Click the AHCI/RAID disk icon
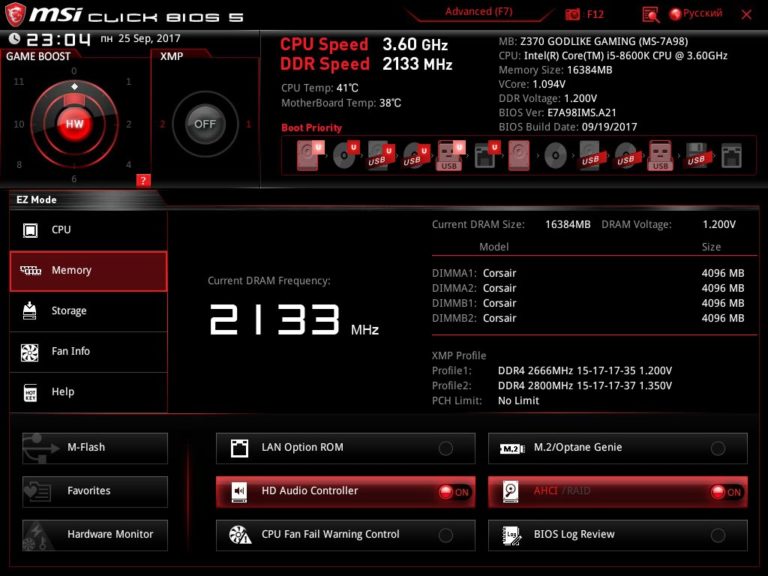This screenshot has height=576, width=768. click(x=510, y=492)
